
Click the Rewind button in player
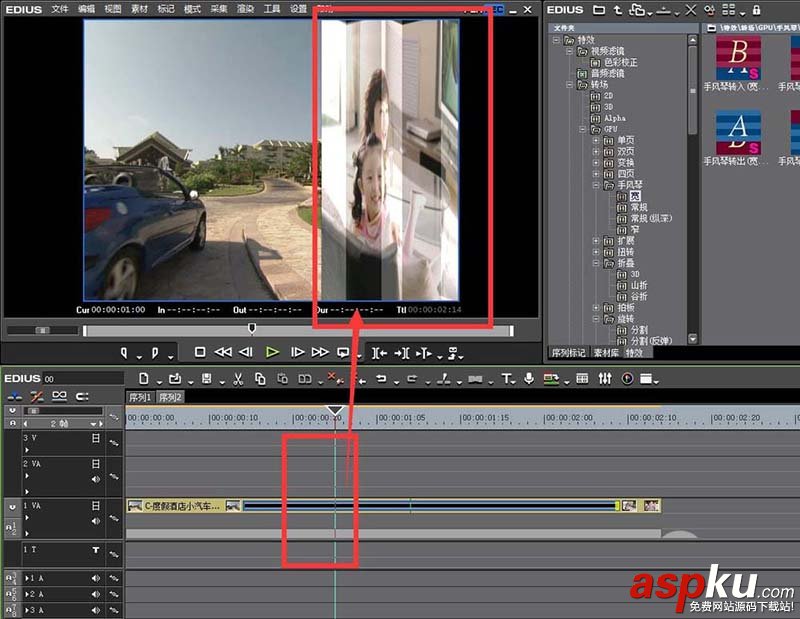click(x=223, y=352)
